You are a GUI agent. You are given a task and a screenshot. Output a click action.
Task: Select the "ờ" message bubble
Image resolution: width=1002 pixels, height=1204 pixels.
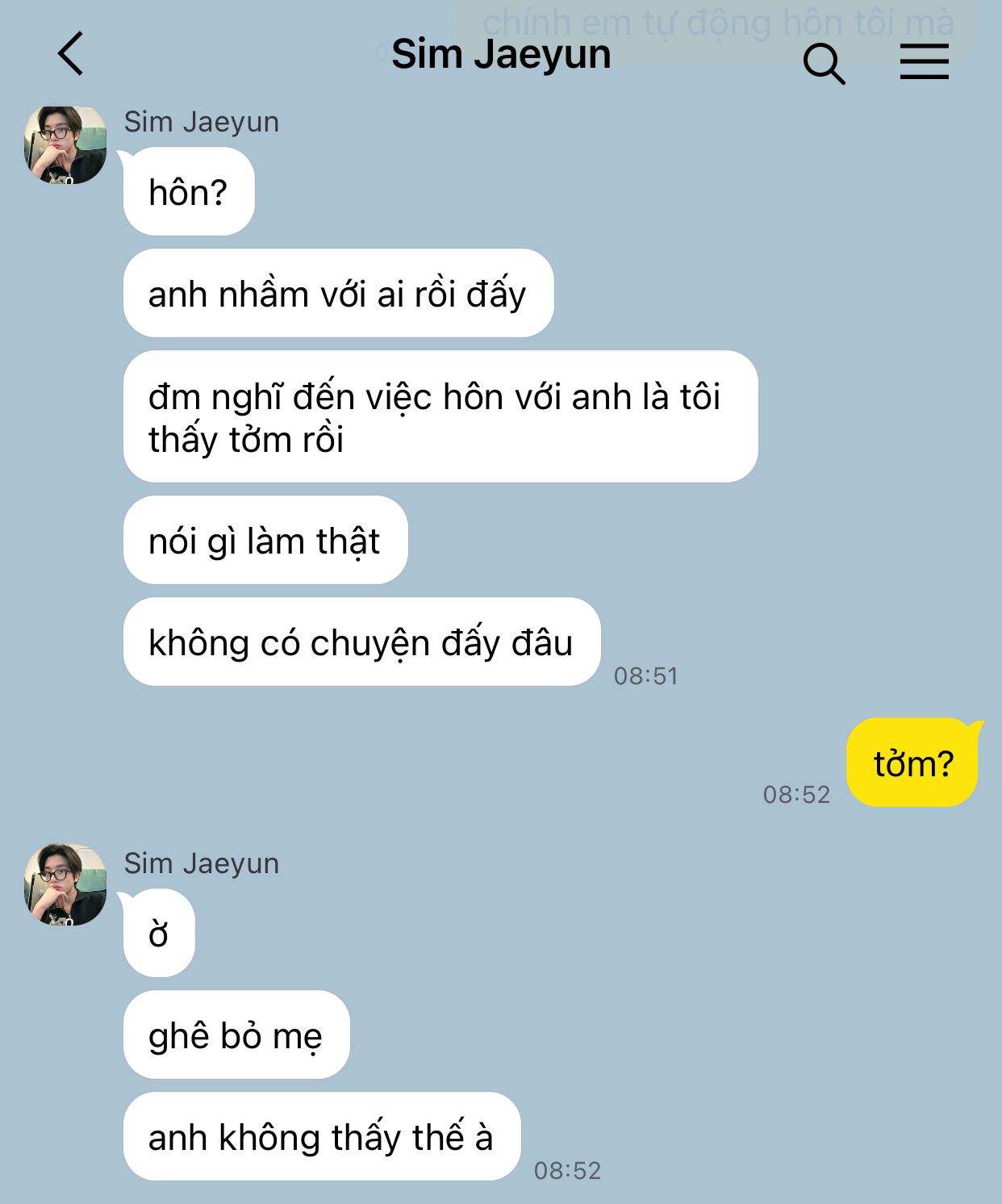click(159, 933)
